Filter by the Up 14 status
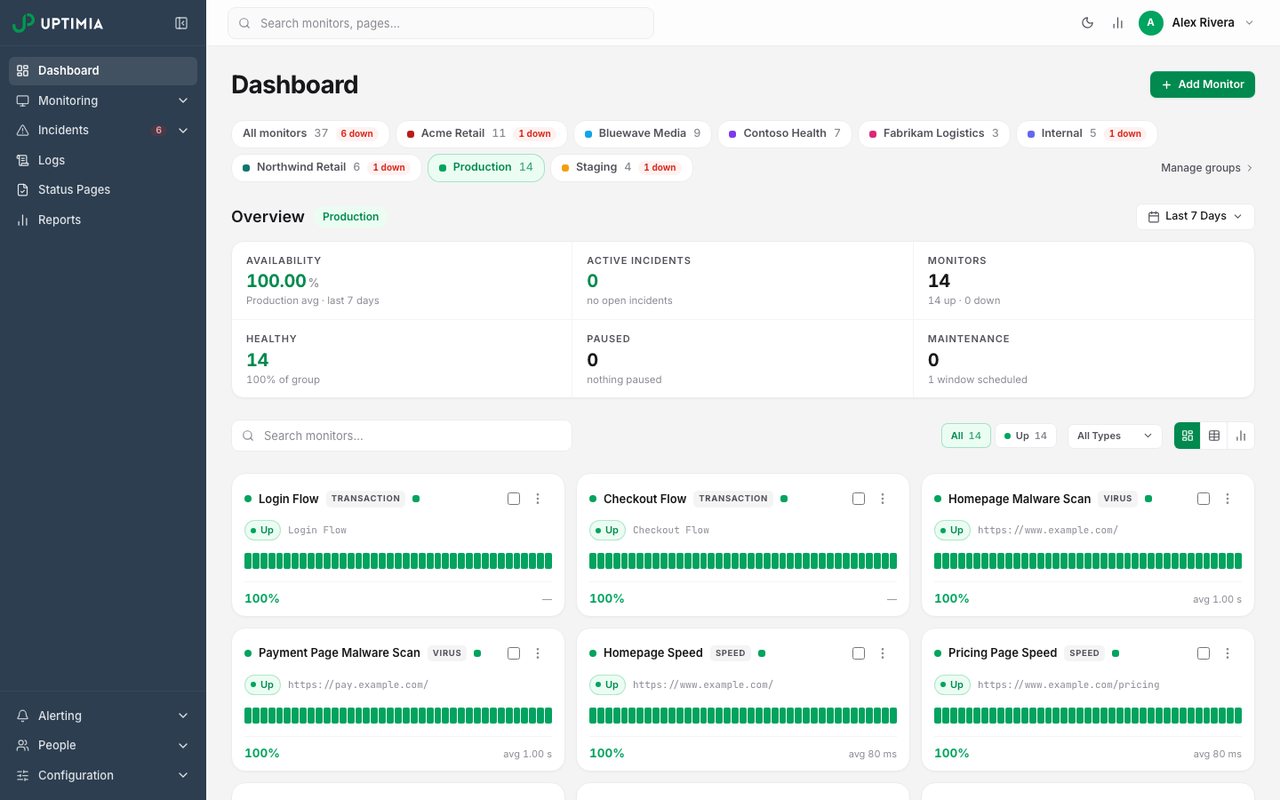 (1026, 436)
